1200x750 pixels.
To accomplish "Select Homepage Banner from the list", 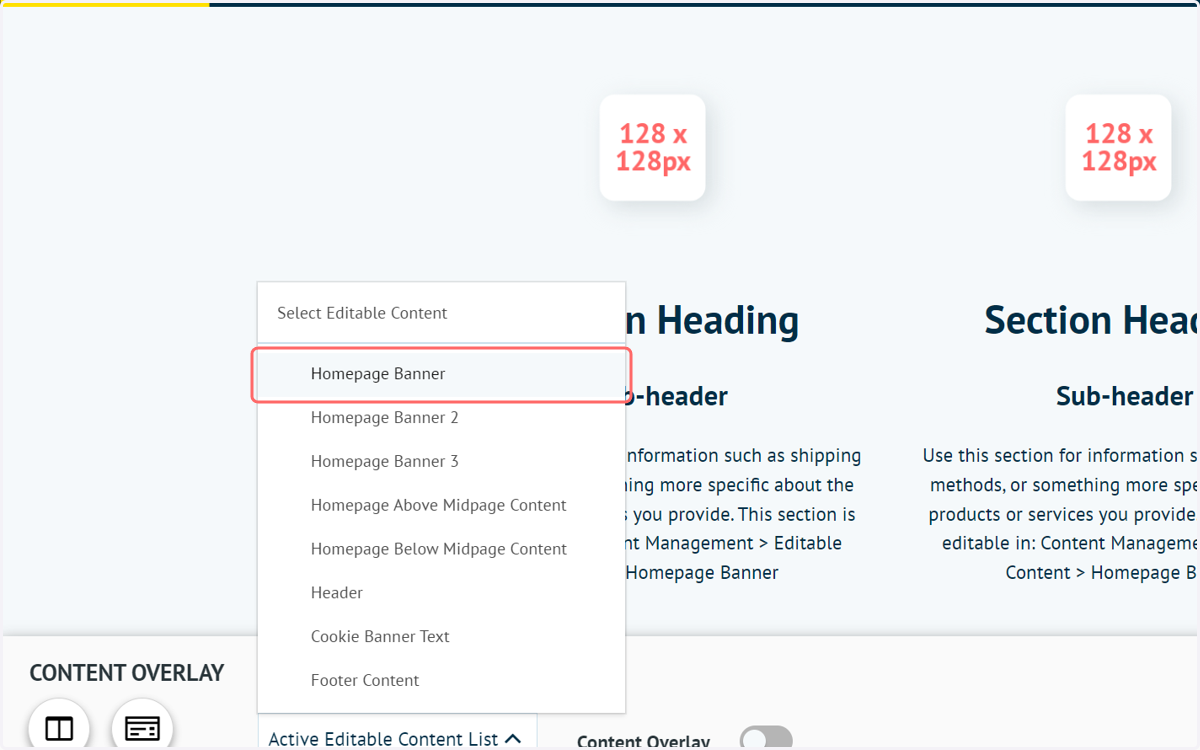I will point(441,374).
